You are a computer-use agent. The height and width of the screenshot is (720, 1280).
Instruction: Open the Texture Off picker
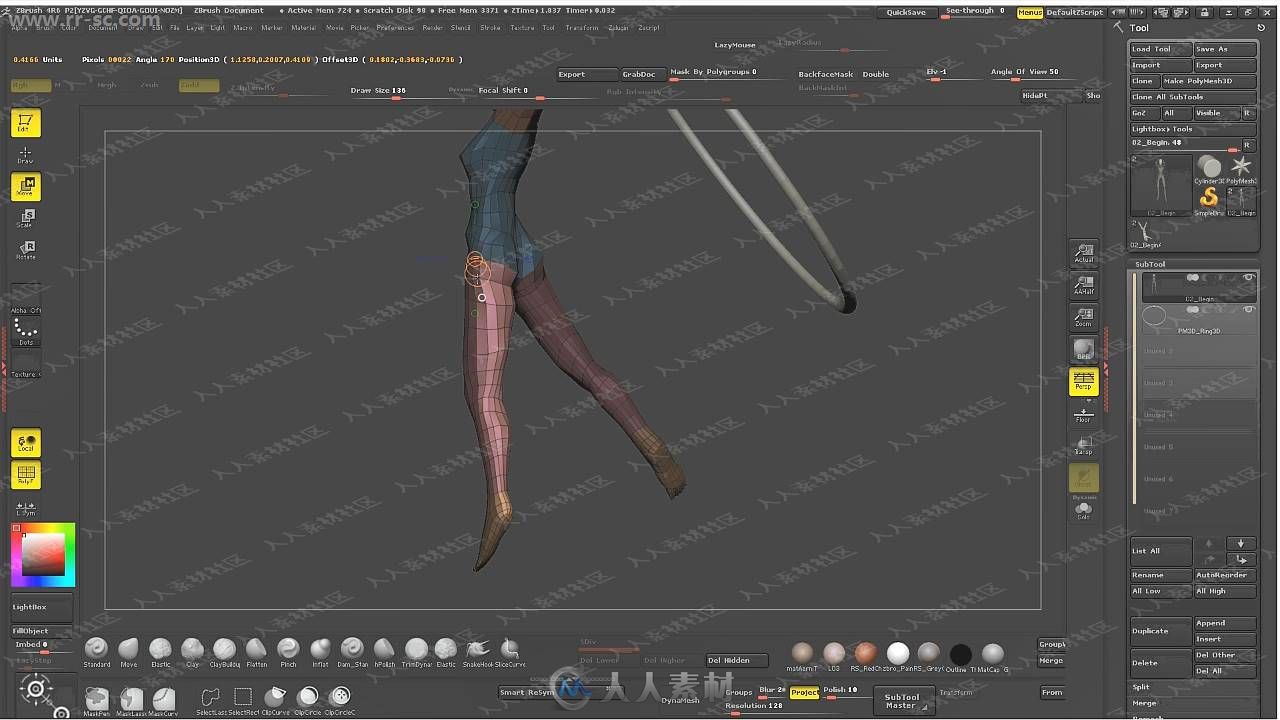coord(26,364)
